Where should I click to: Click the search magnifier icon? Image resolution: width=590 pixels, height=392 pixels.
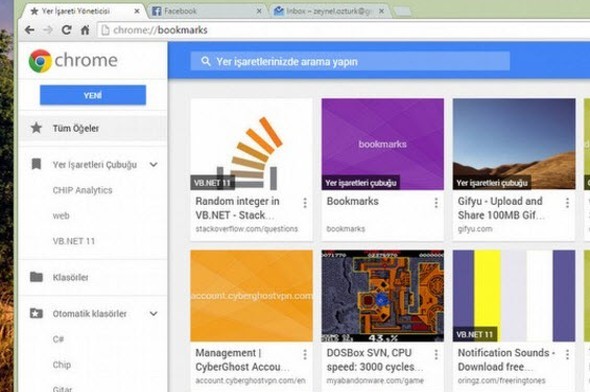click(205, 61)
